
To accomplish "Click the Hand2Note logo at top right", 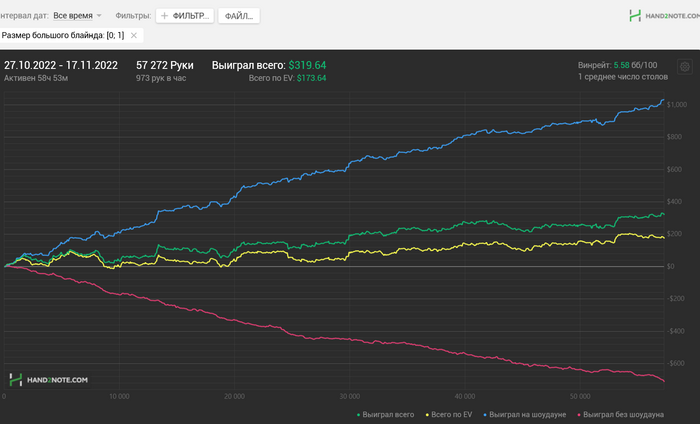I will 664,16.
